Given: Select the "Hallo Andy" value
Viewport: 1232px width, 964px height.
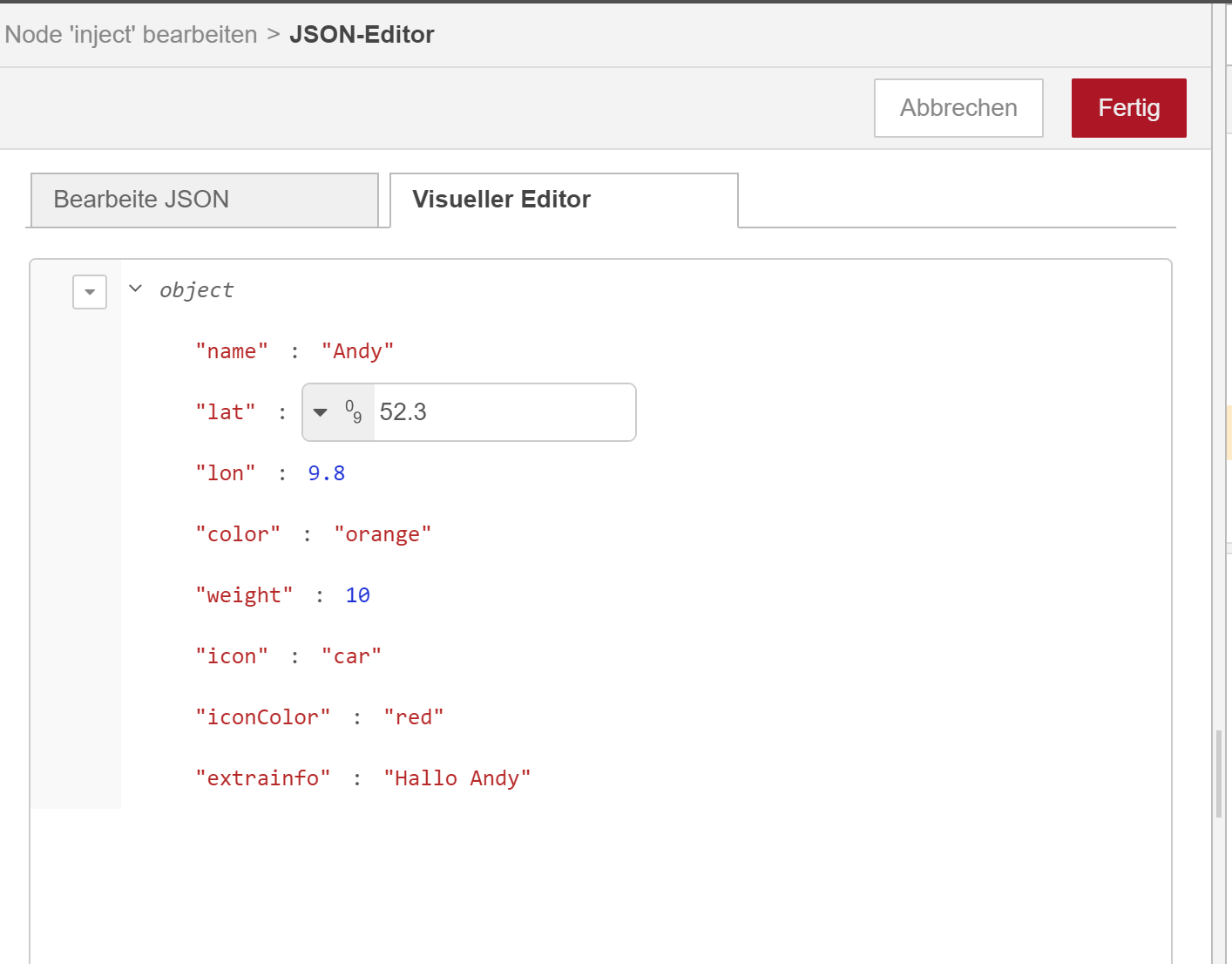Looking at the screenshot, I should pyautogui.click(x=457, y=778).
